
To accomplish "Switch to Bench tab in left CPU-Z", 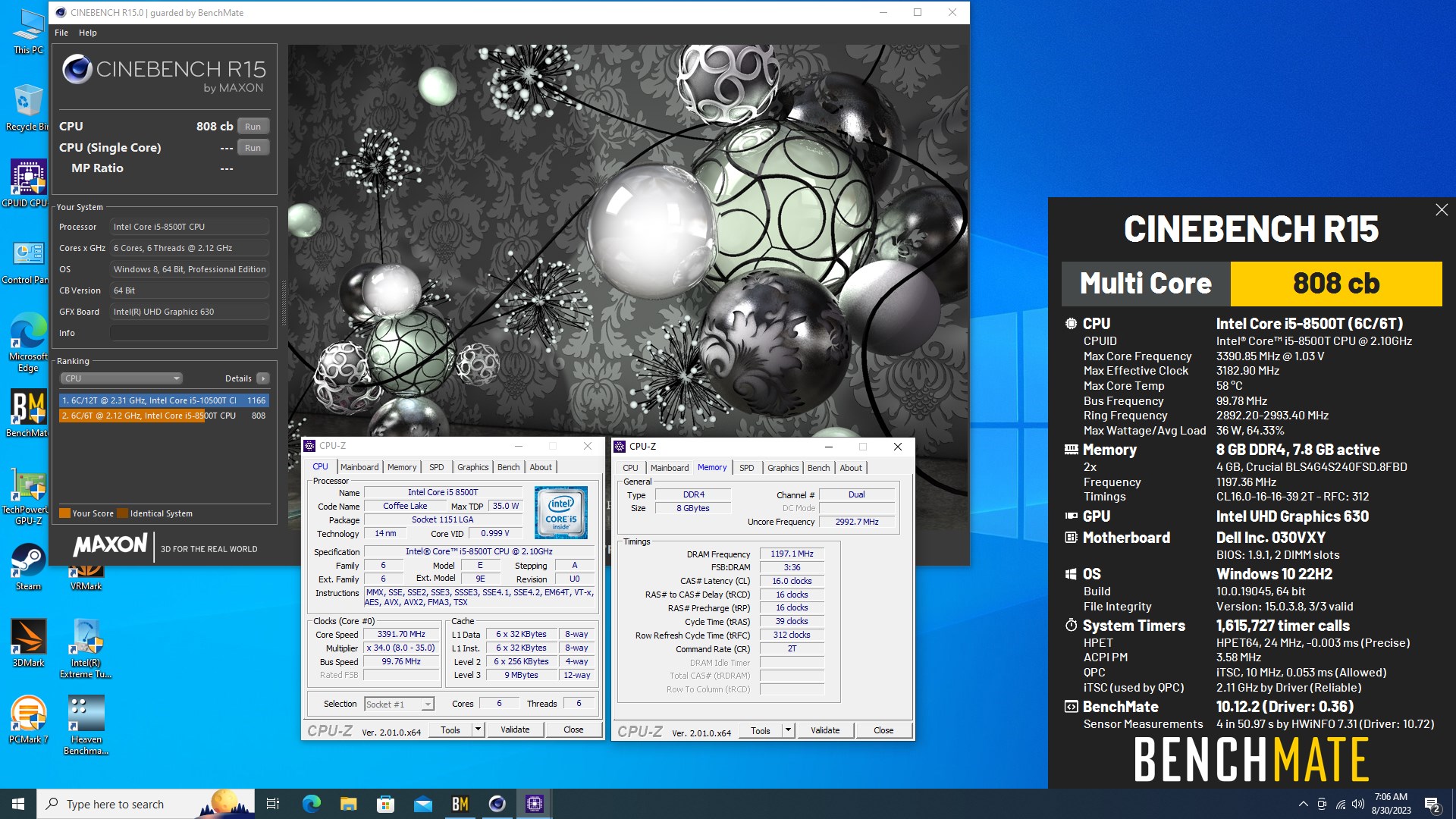I will pyautogui.click(x=508, y=467).
